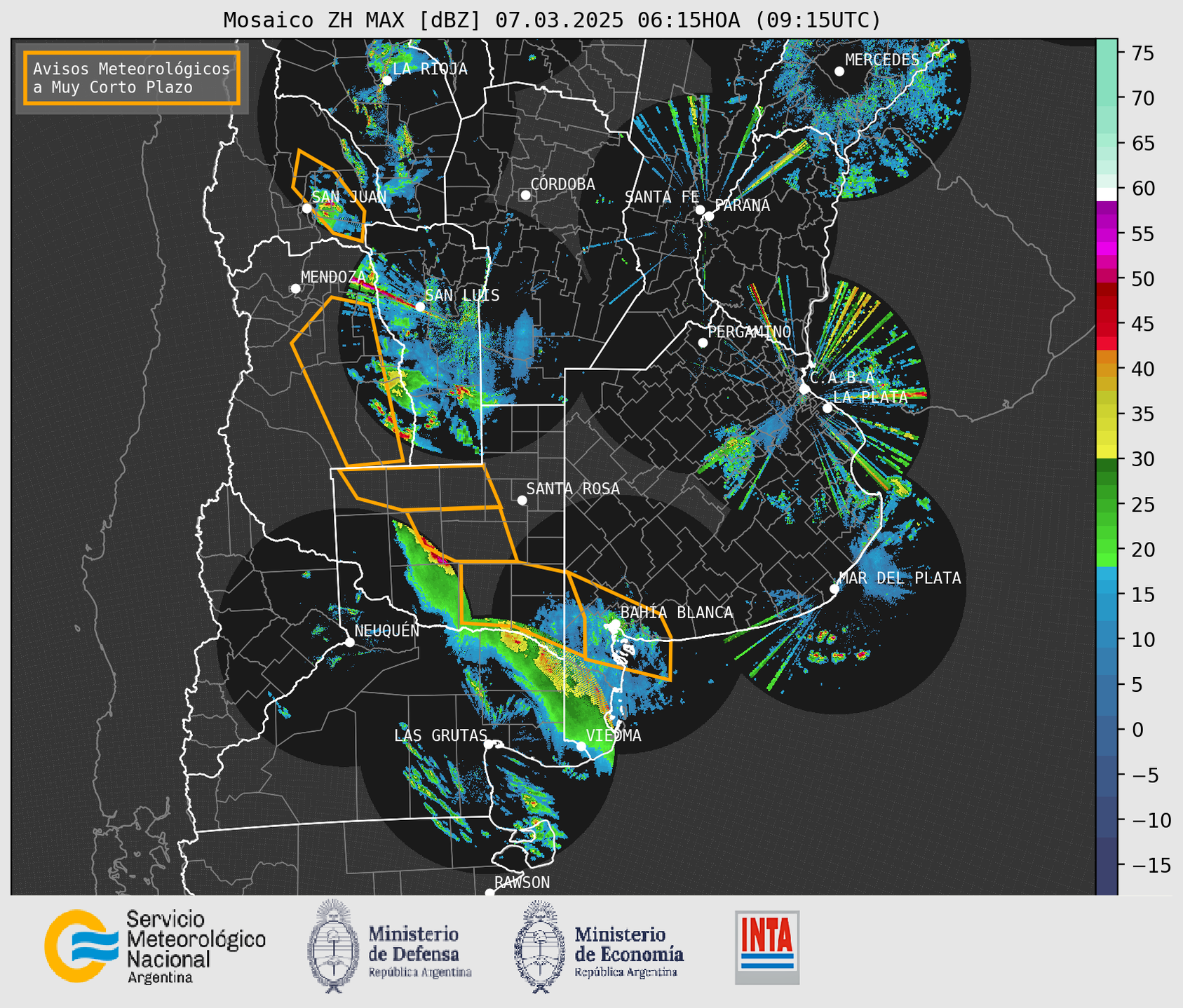The width and height of the screenshot is (1183, 1008).
Task: Click the Avisos Meteorológicos legend box
Action: (x=132, y=78)
